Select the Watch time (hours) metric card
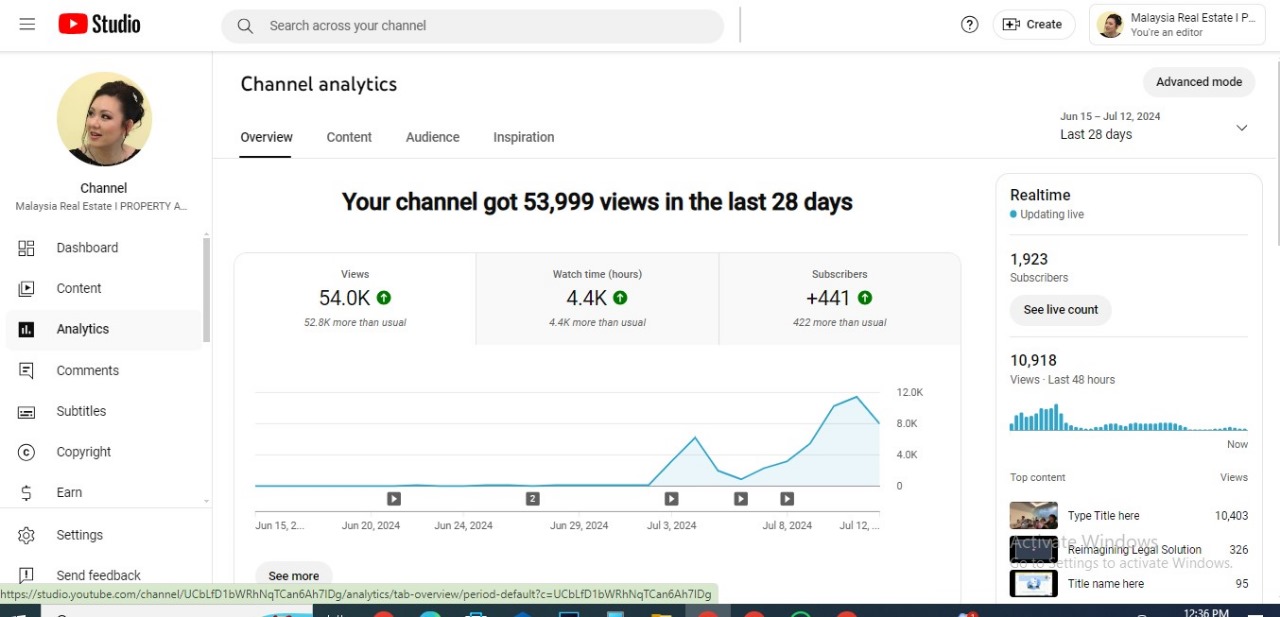1280x617 pixels. (597, 298)
